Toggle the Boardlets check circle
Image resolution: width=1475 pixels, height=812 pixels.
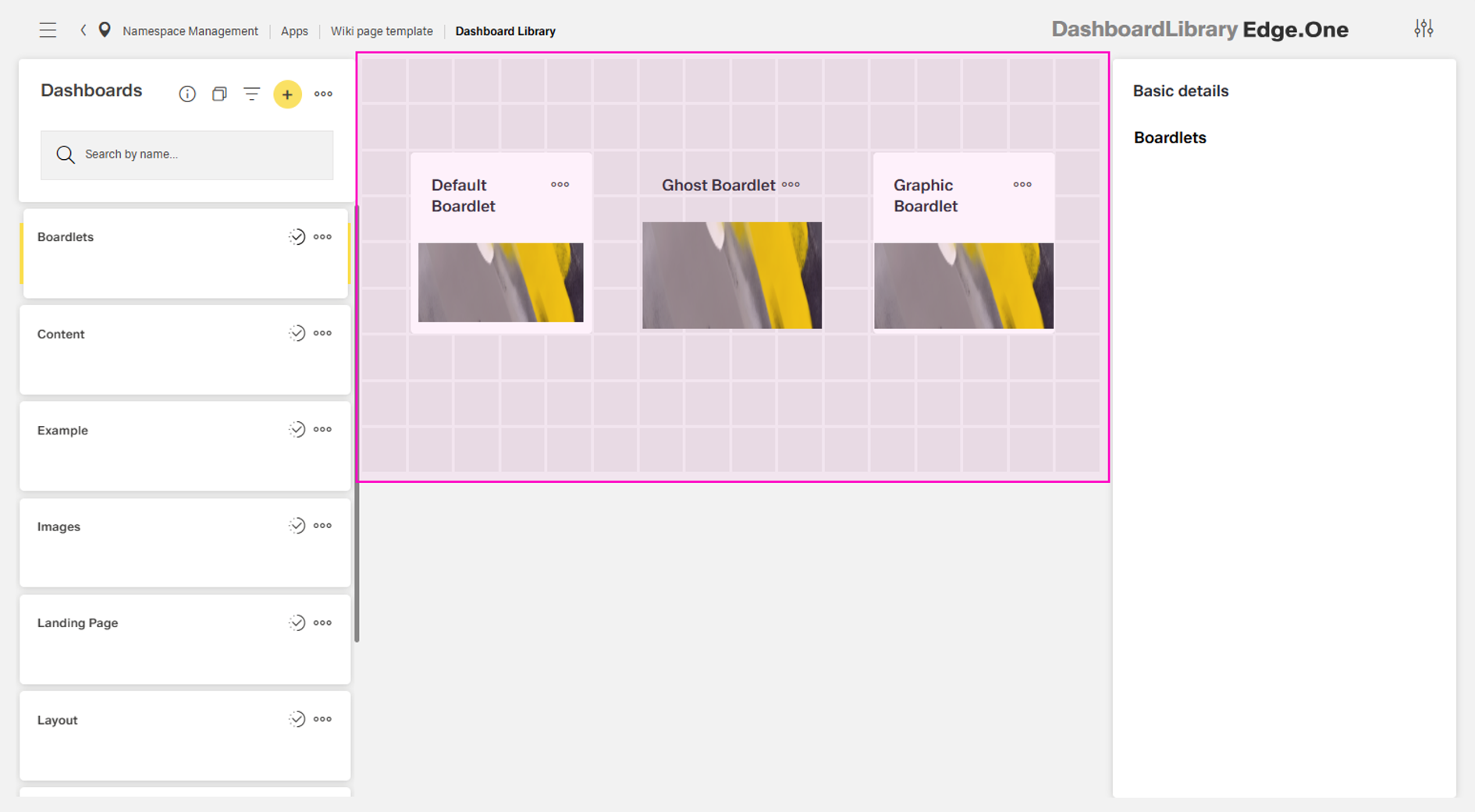pos(297,237)
